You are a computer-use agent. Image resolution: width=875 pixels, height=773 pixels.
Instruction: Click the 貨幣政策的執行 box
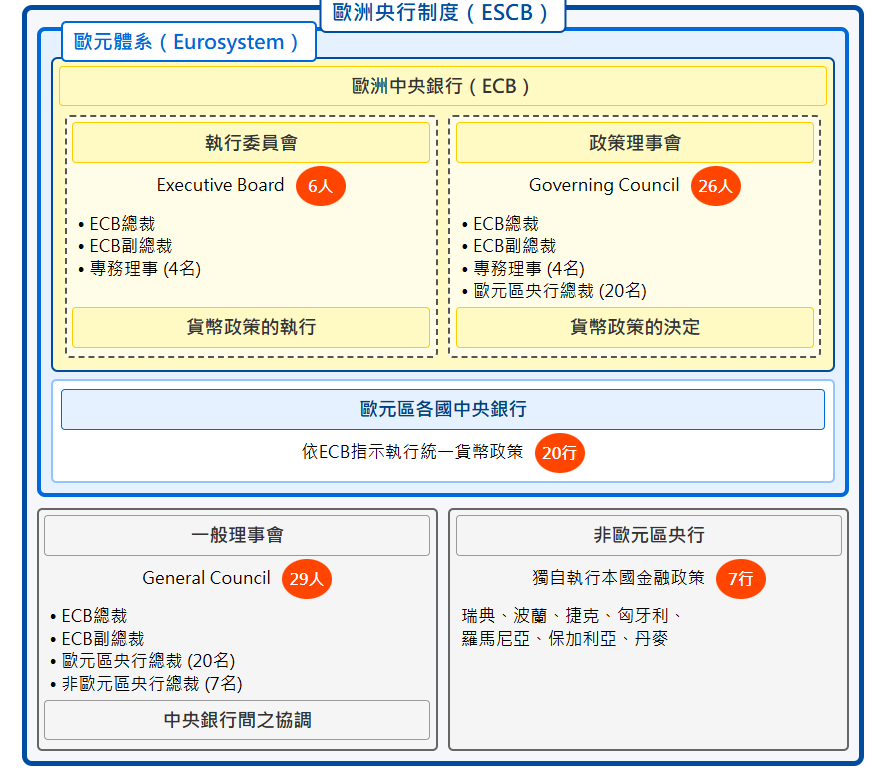[251, 327]
